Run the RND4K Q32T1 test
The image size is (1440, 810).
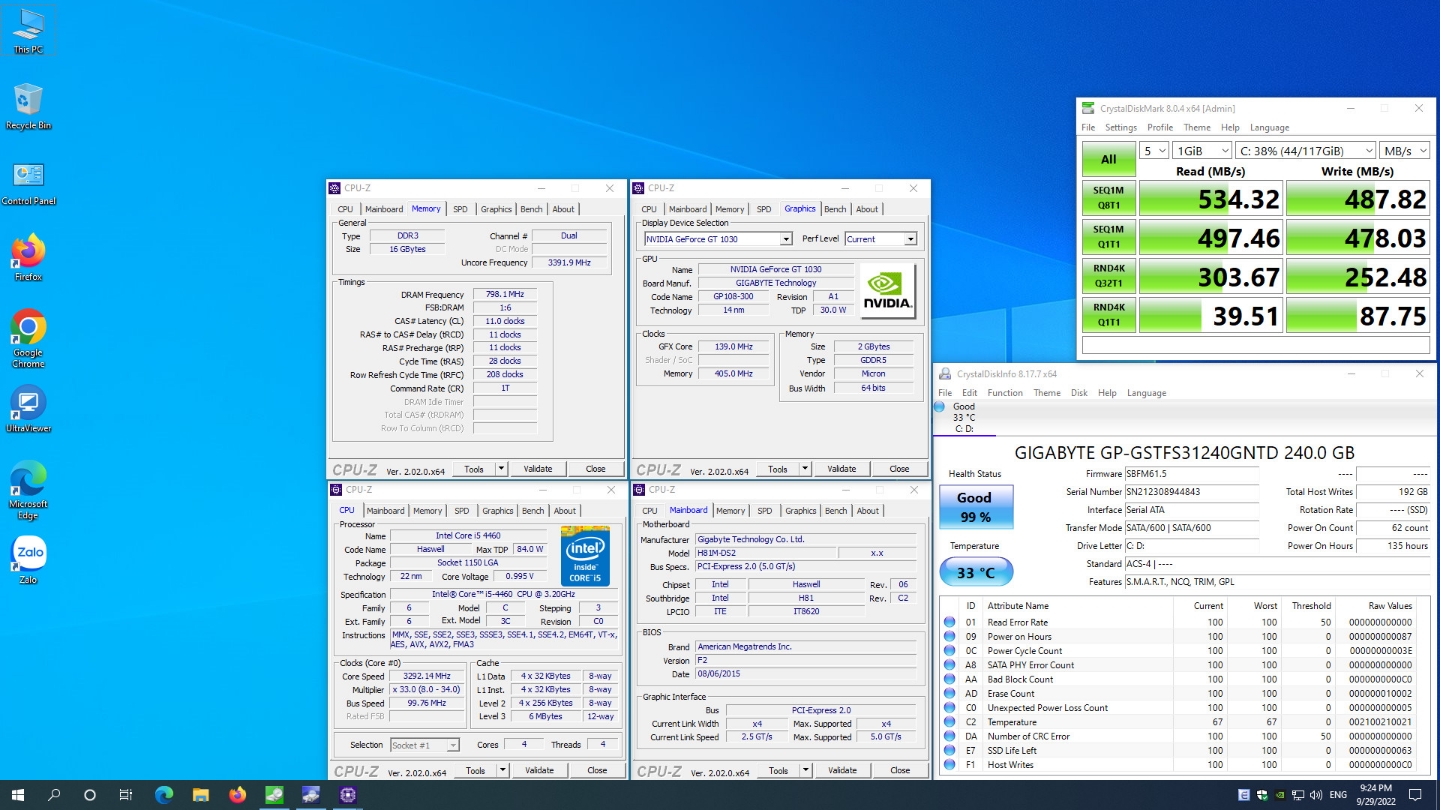[x=1108, y=276]
